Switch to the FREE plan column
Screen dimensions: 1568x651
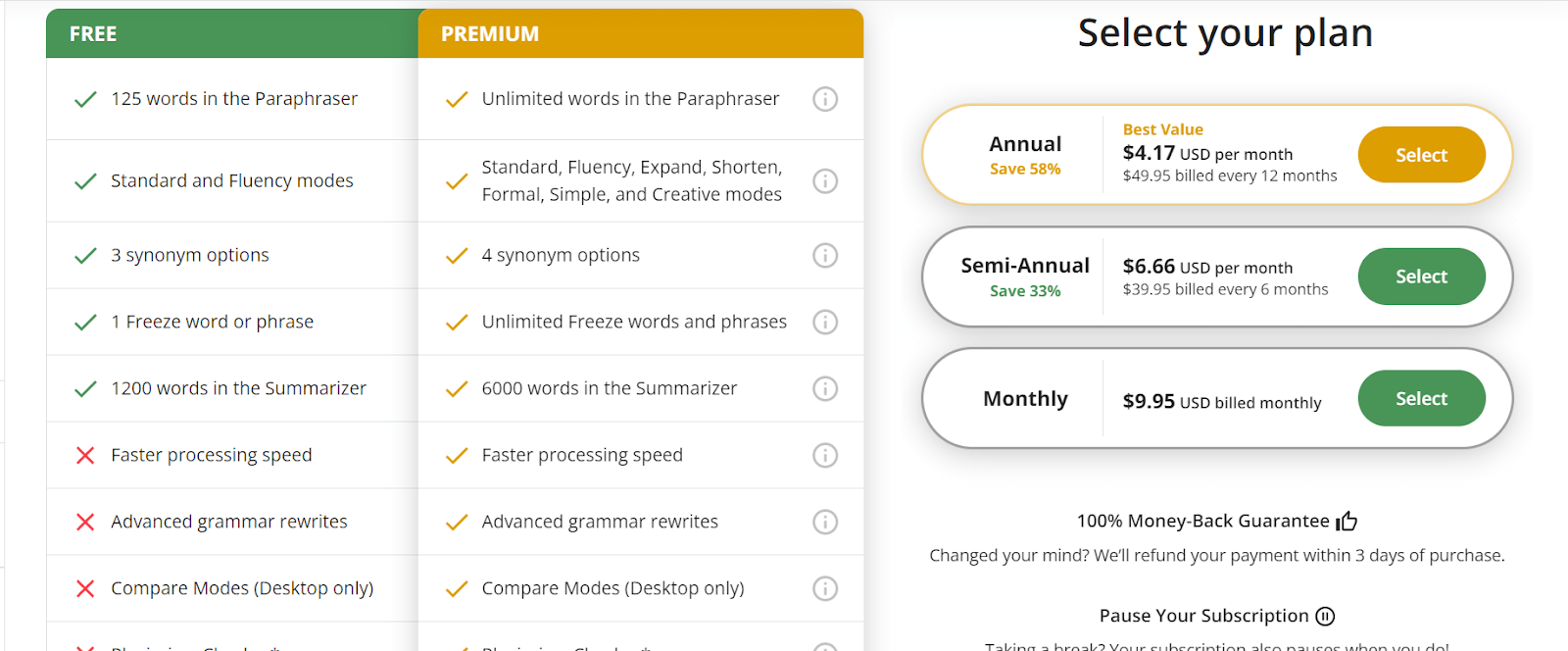[x=92, y=32]
